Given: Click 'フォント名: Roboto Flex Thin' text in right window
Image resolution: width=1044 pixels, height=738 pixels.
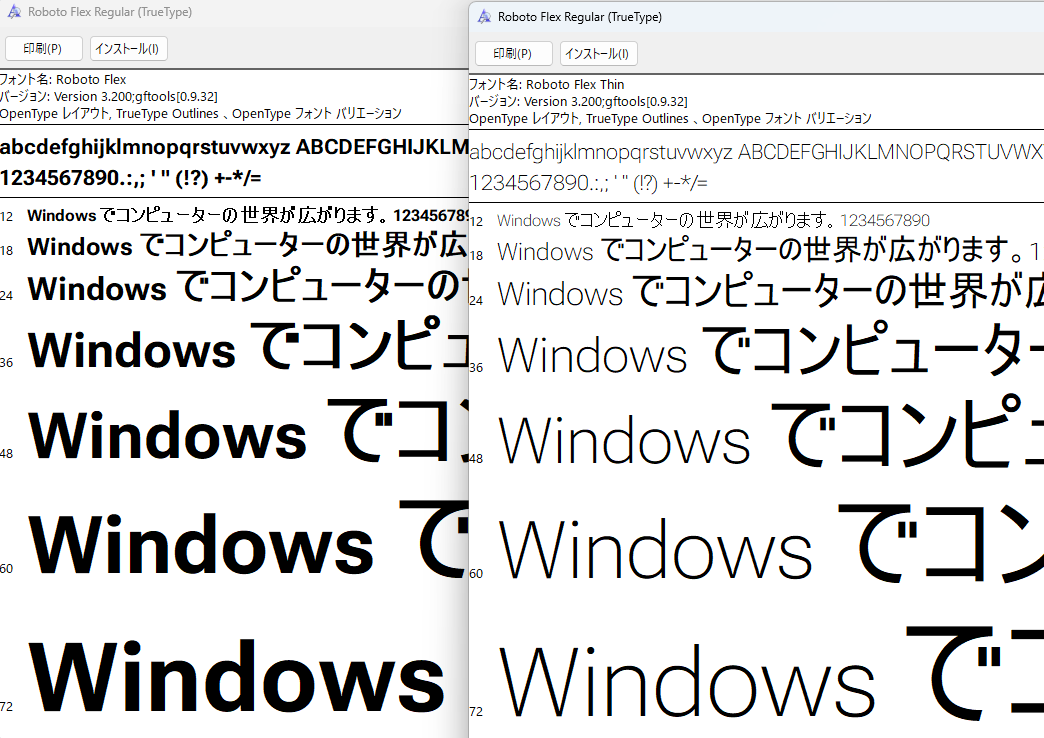Looking at the screenshot, I should pyautogui.click(x=547, y=85).
